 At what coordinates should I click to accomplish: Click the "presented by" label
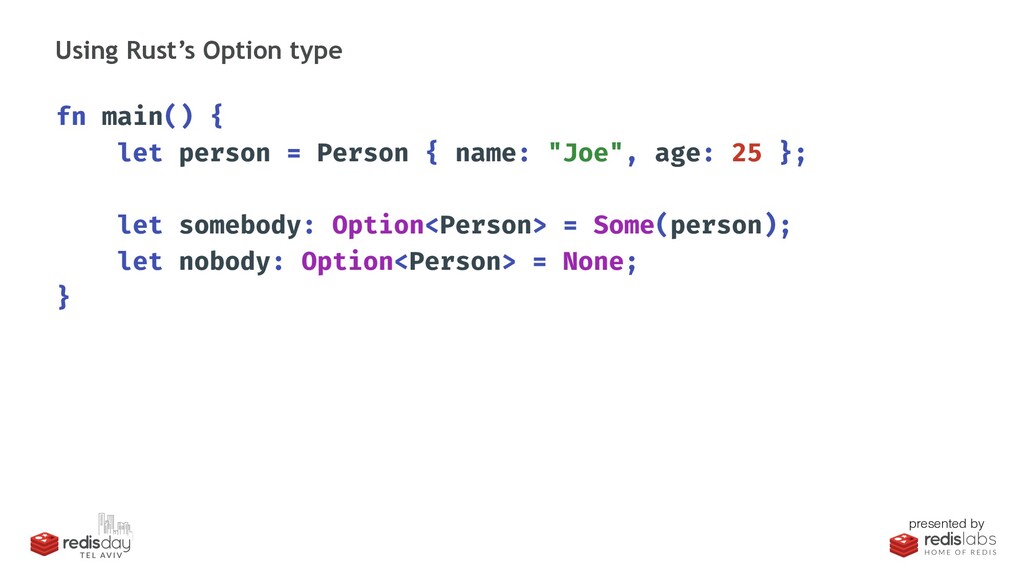tap(946, 524)
